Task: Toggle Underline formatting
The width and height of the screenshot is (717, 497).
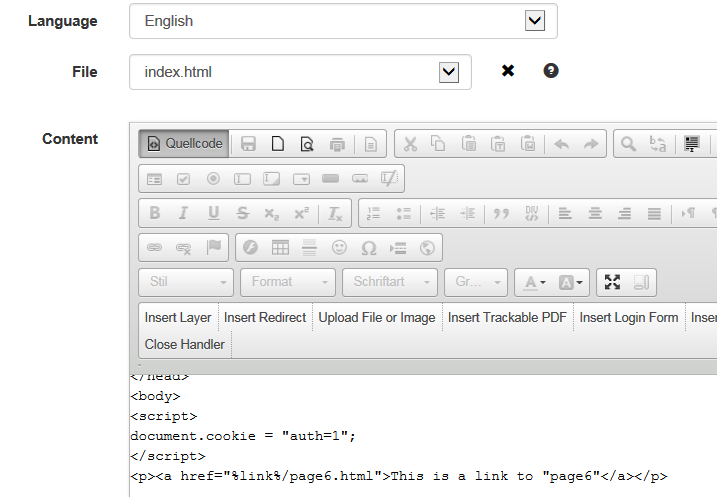Action: pos(214,213)
